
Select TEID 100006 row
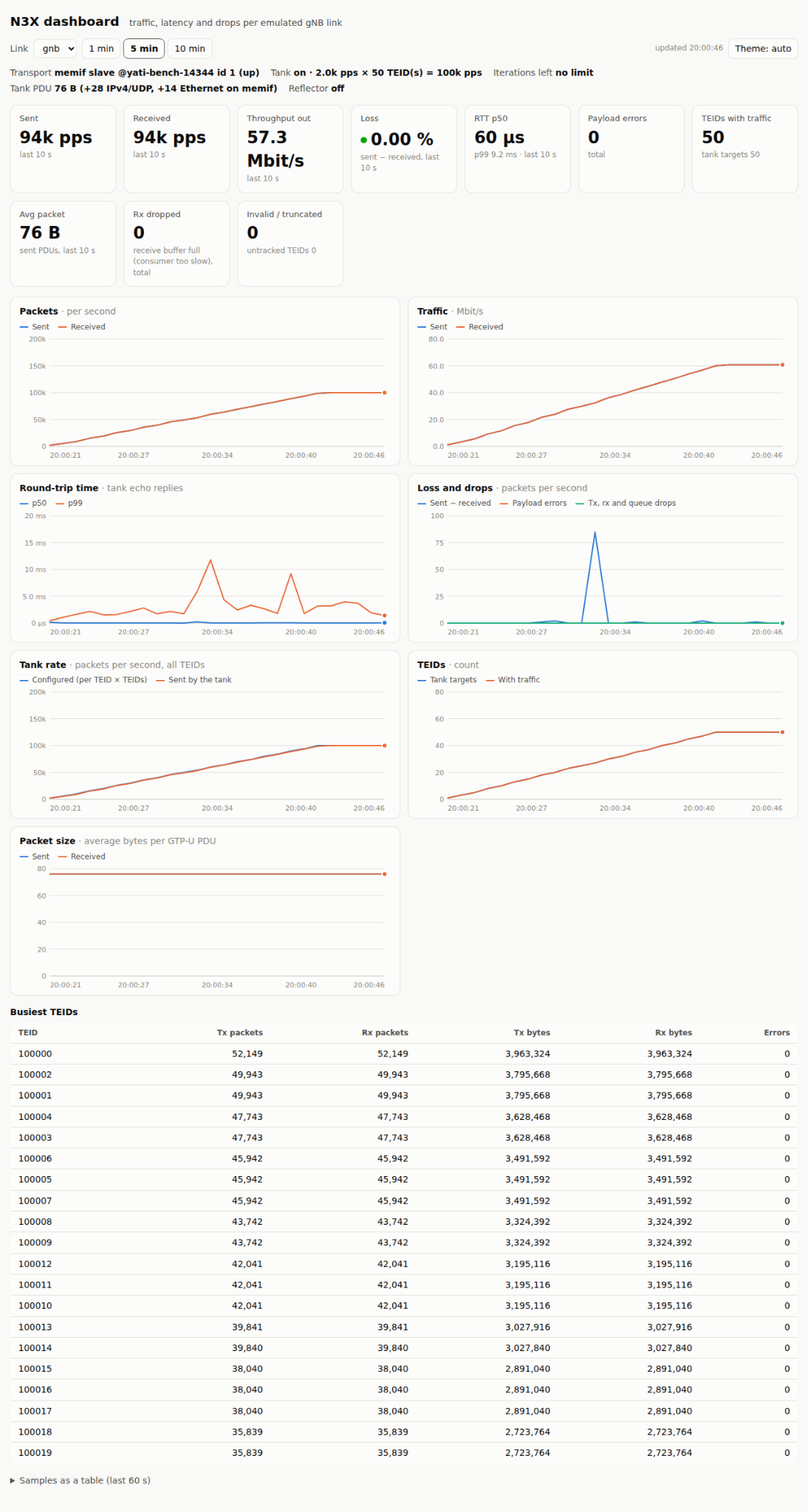(x=404, y=1159)
